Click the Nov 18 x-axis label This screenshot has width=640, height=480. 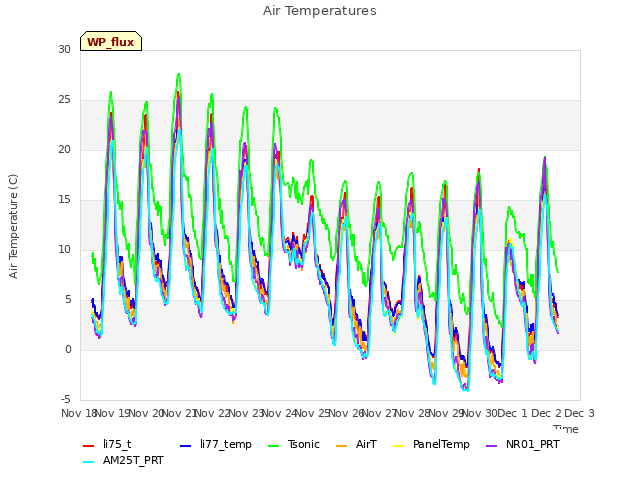79,413
